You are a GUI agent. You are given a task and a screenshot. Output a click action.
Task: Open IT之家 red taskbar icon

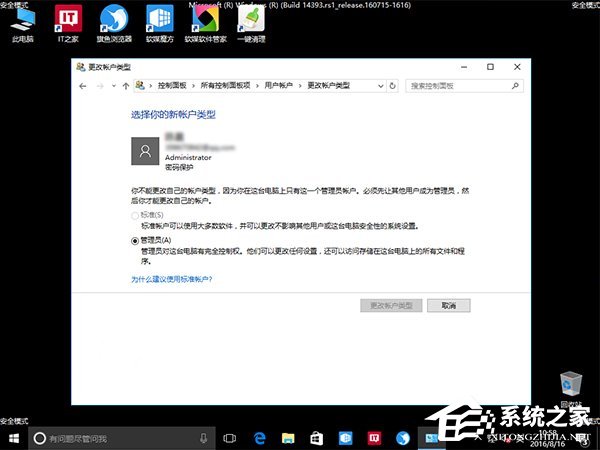tap(374, 438)
